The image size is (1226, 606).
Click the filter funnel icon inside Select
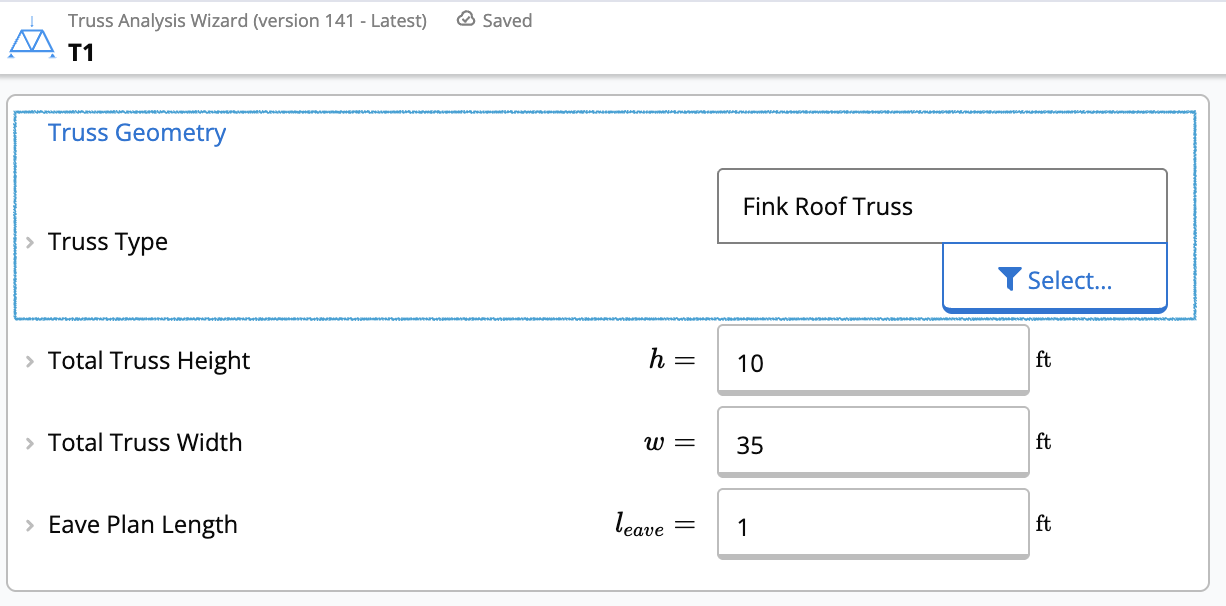(x=1011, y=278)
